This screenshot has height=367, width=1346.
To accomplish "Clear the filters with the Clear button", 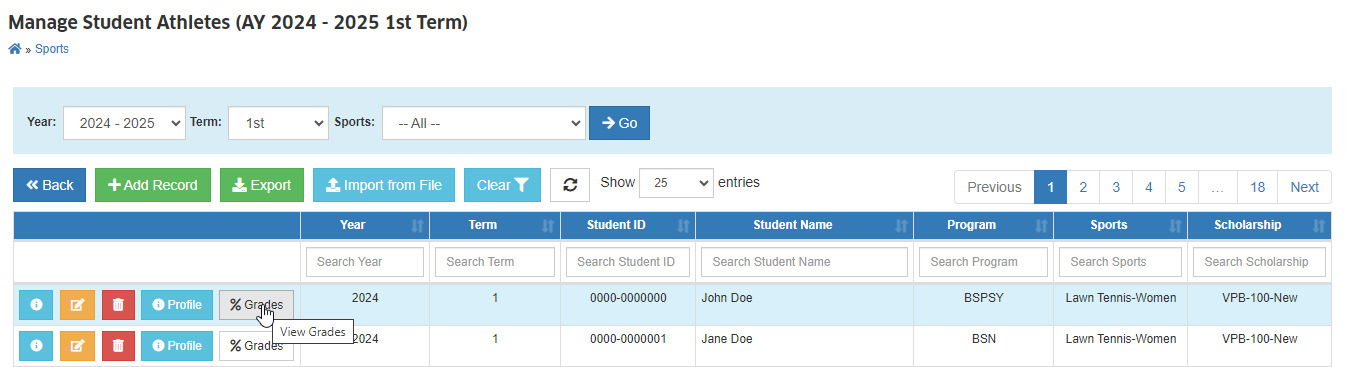I will 502,185.
